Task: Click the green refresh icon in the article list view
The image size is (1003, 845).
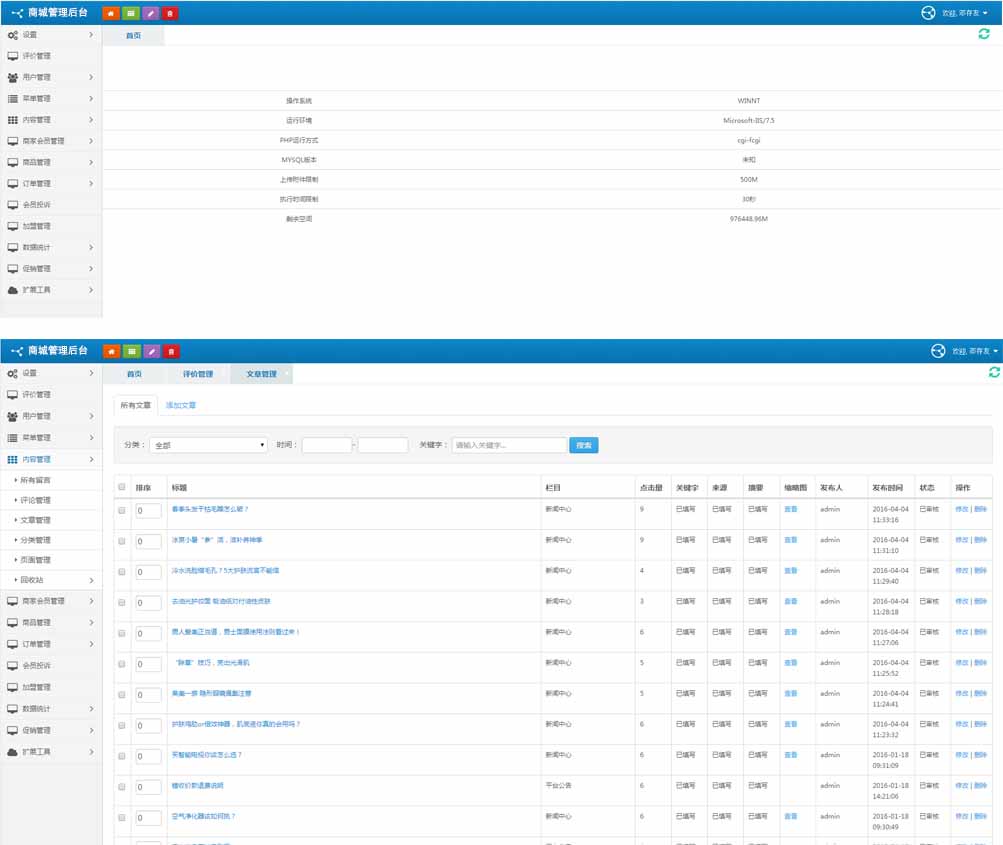Action: [993, 372]
